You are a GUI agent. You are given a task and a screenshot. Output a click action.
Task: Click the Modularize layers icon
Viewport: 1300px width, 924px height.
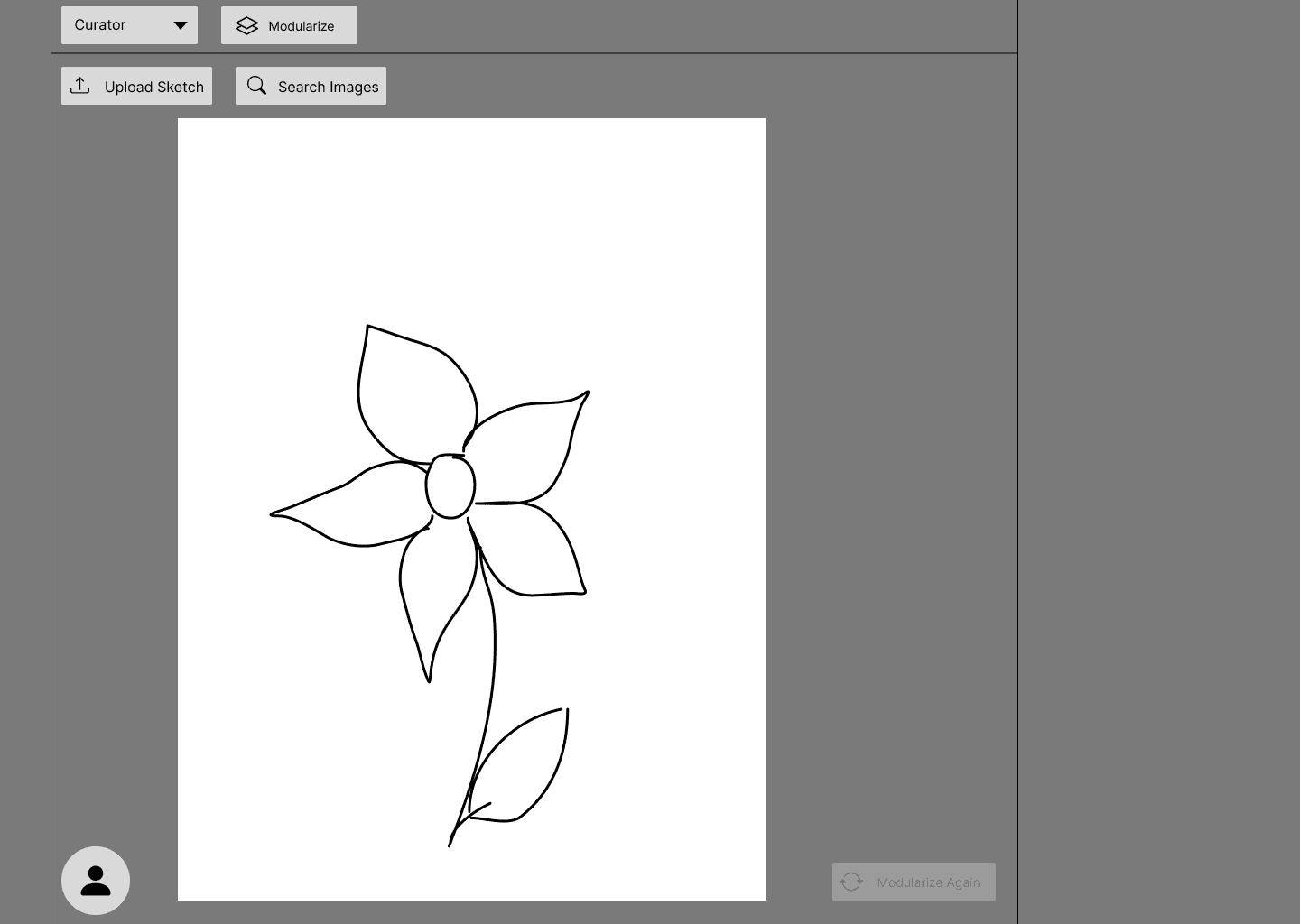pyautogui.click(x=246, y=26)
